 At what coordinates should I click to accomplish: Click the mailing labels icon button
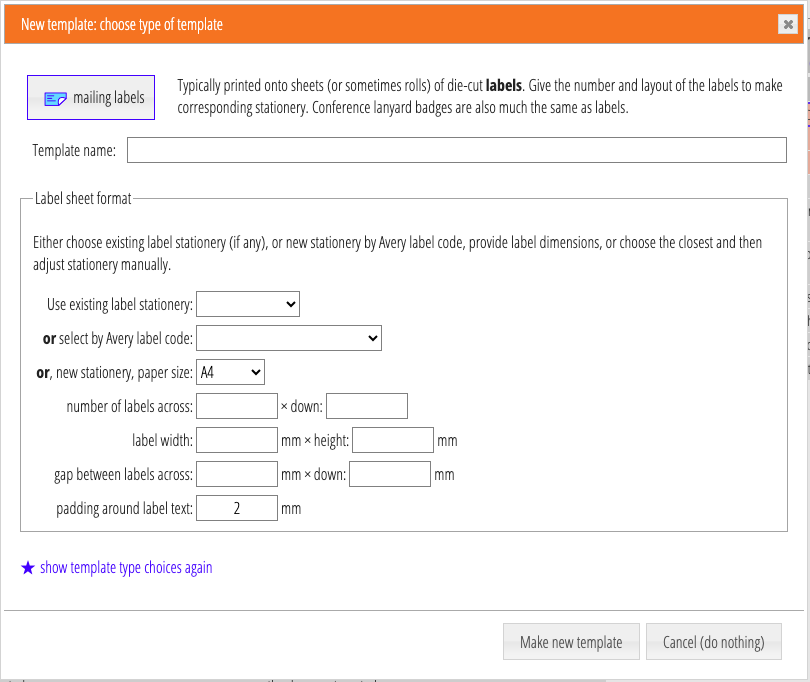(x=91, y=98)
